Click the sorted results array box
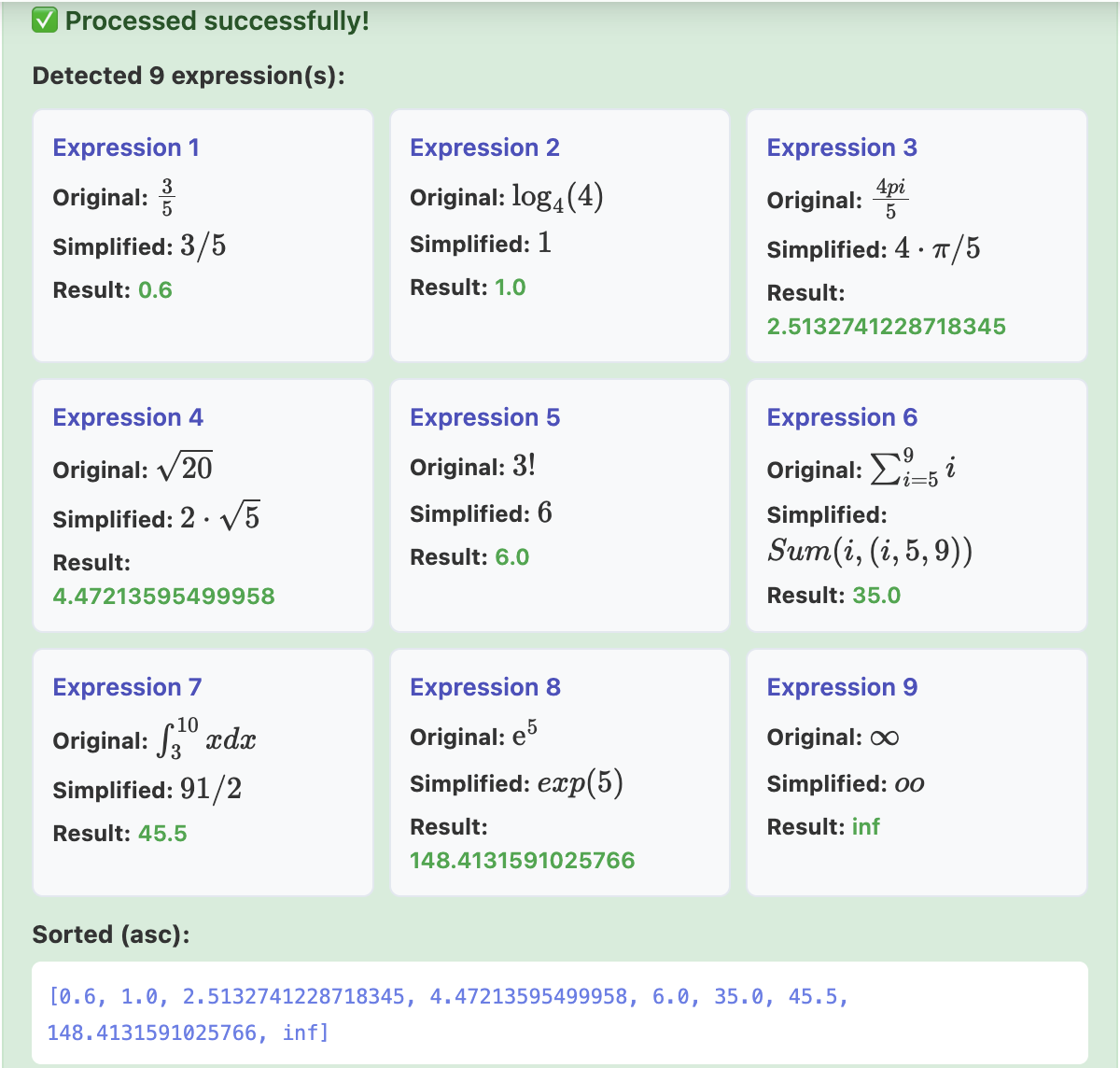1120x1068 pixels. click(559, 1014)
